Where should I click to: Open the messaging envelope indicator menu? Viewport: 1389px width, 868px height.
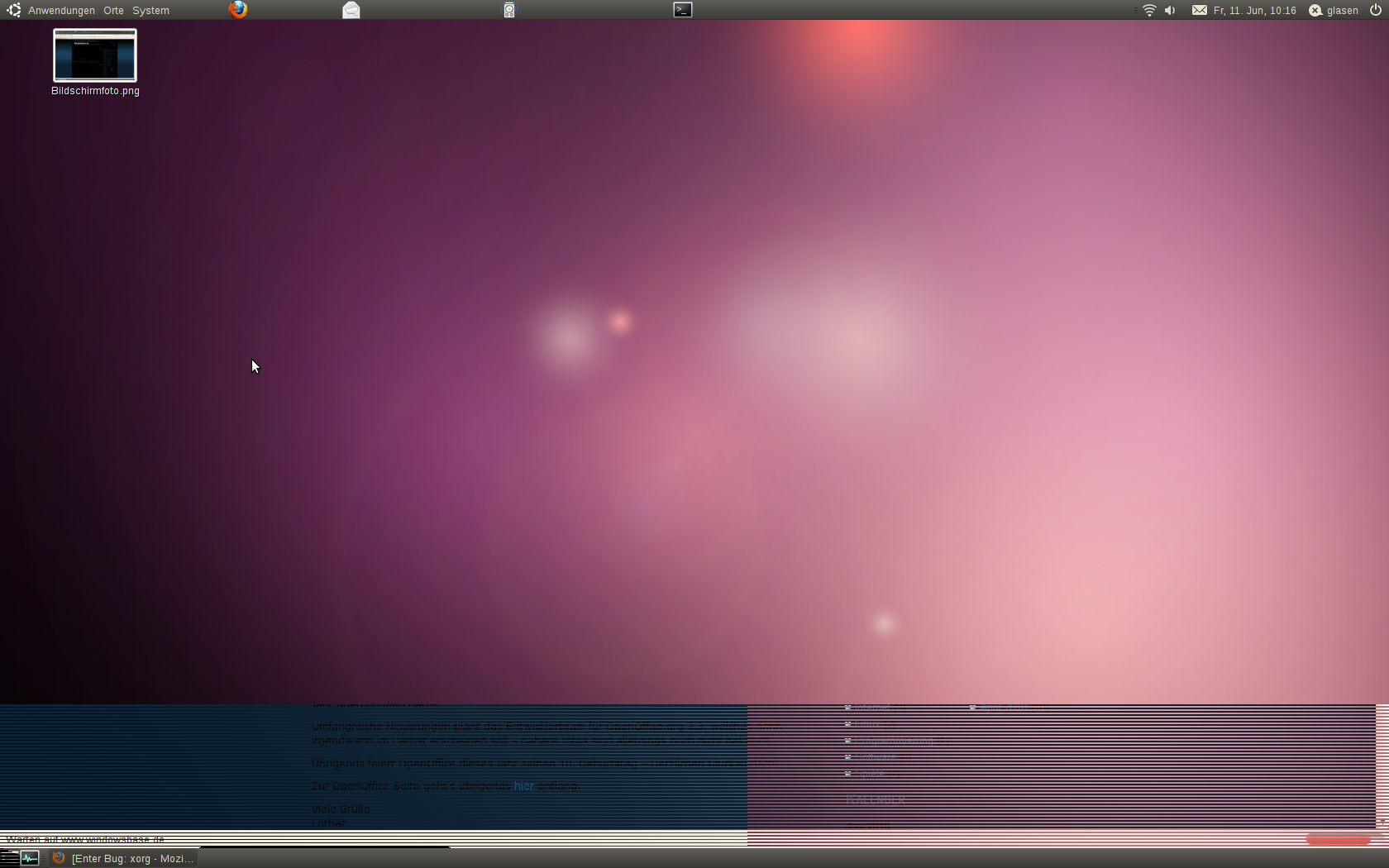click(x=1199, y=11)
